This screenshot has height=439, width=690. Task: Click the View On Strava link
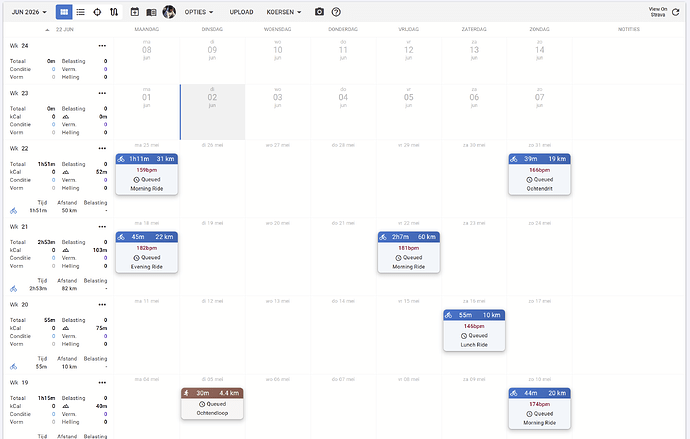pos(658,12)
